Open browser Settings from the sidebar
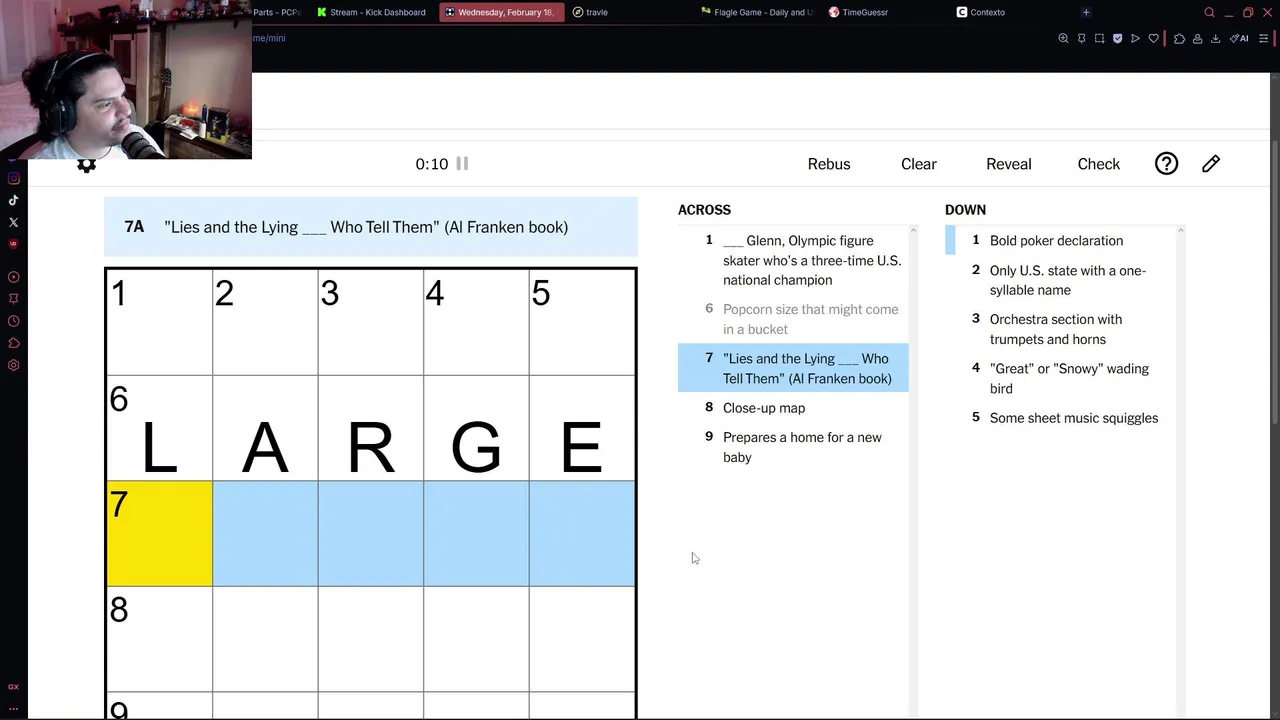The width and height of the screenshot is (1280, 720). (13, 365)
